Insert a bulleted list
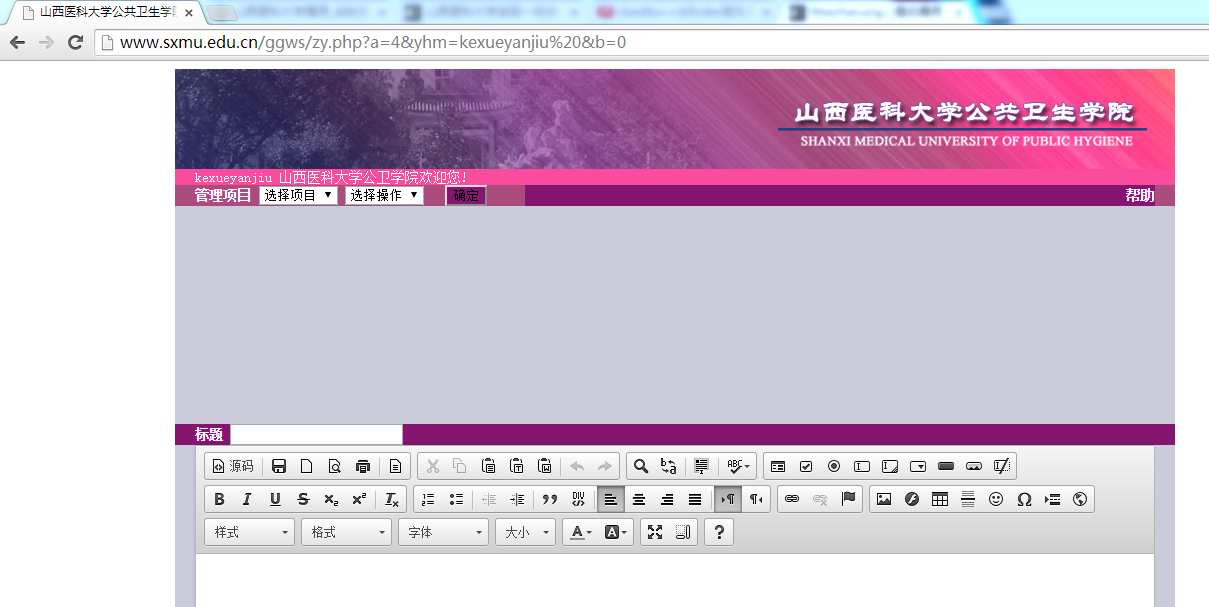This screenshot has height=607, width=1209. [x=456, y=499]
